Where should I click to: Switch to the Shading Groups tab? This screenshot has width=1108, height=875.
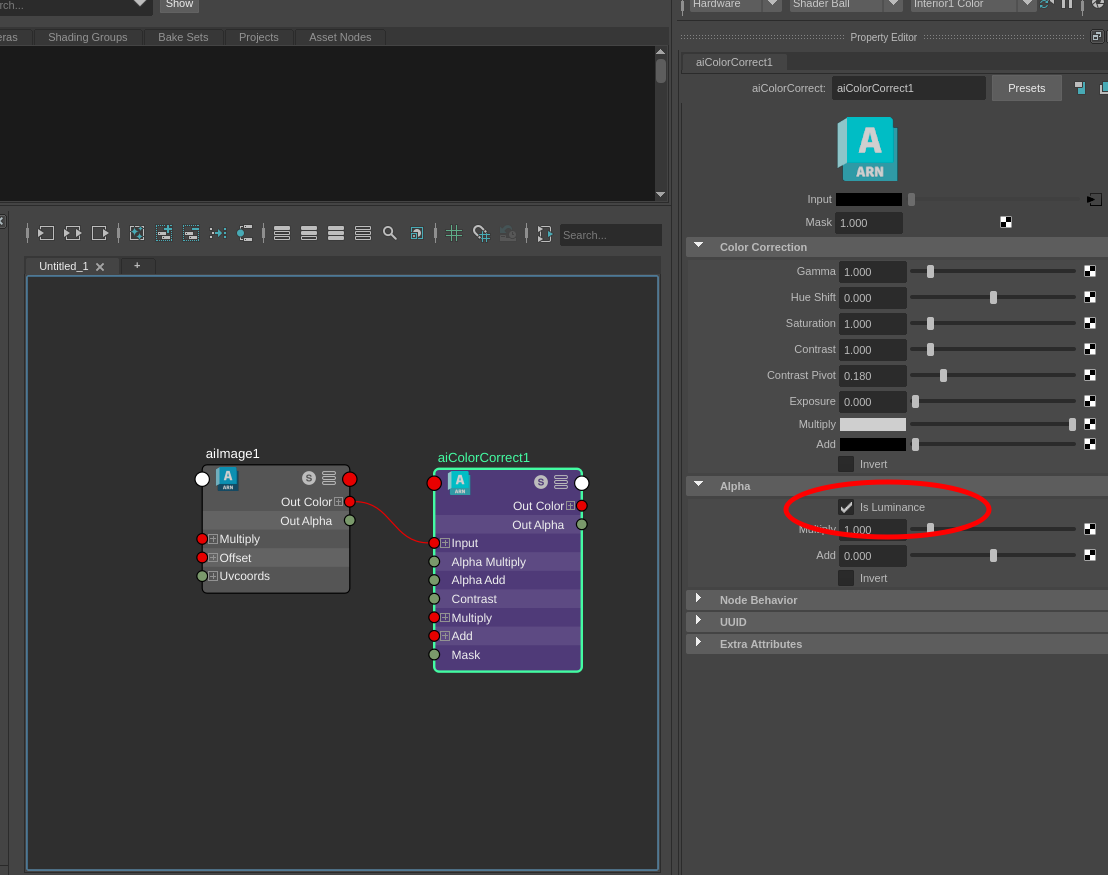[87, 37]
